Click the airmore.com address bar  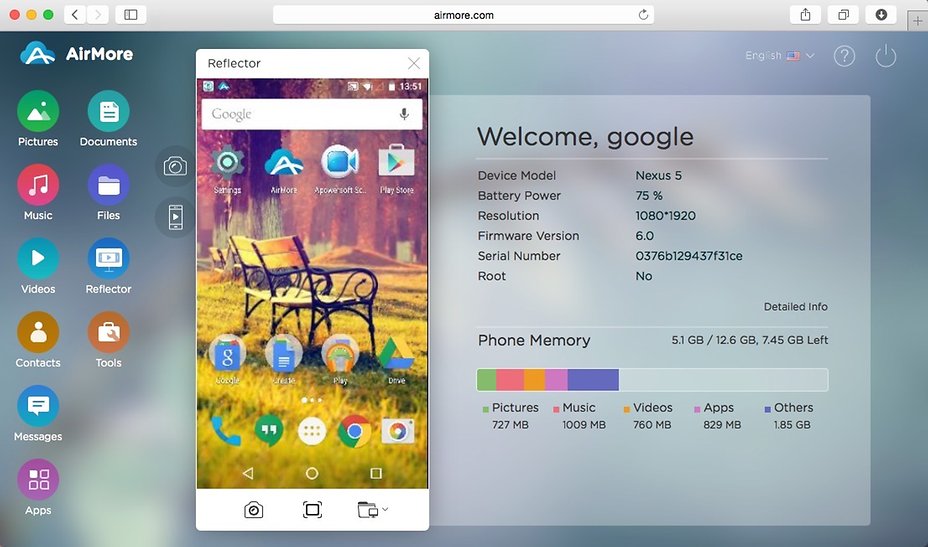463,15
